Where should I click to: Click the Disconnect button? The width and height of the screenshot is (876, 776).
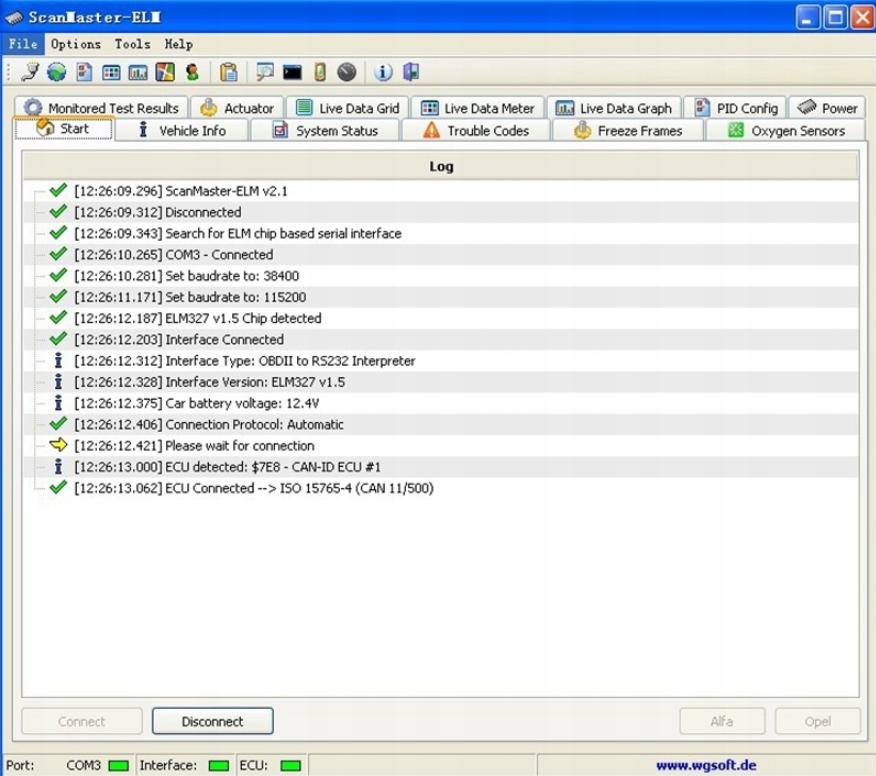212,721
